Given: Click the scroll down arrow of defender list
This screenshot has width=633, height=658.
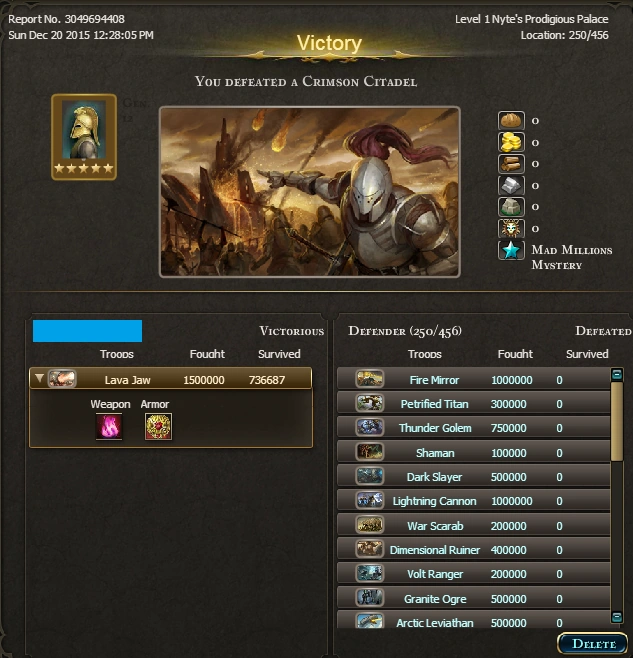Looking at the screenshot, I should (x=617, y=617).
